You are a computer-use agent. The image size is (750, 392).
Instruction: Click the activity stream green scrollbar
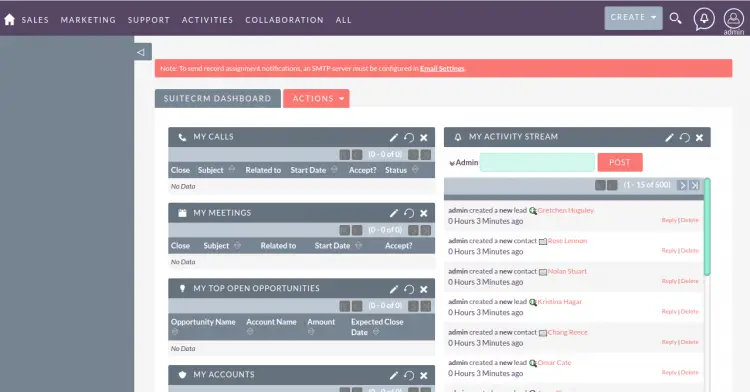(x=707, y=227)
